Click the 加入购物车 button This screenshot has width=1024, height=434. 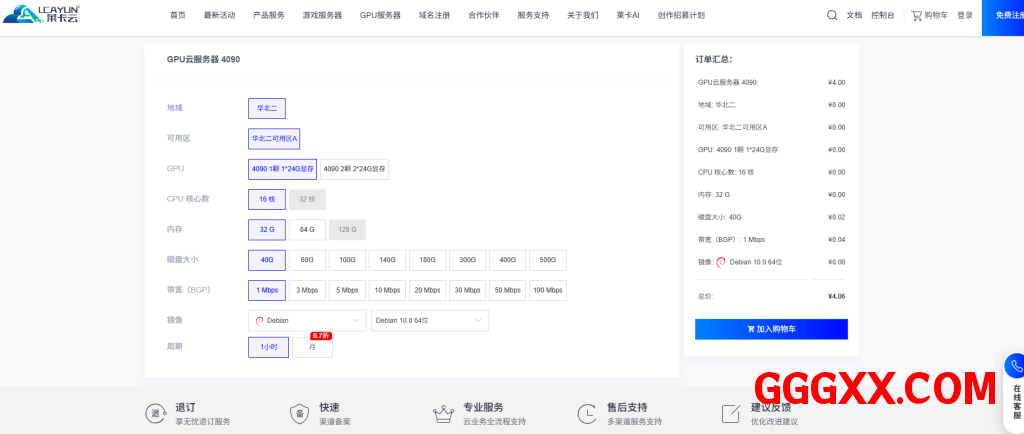coord(771,329)
